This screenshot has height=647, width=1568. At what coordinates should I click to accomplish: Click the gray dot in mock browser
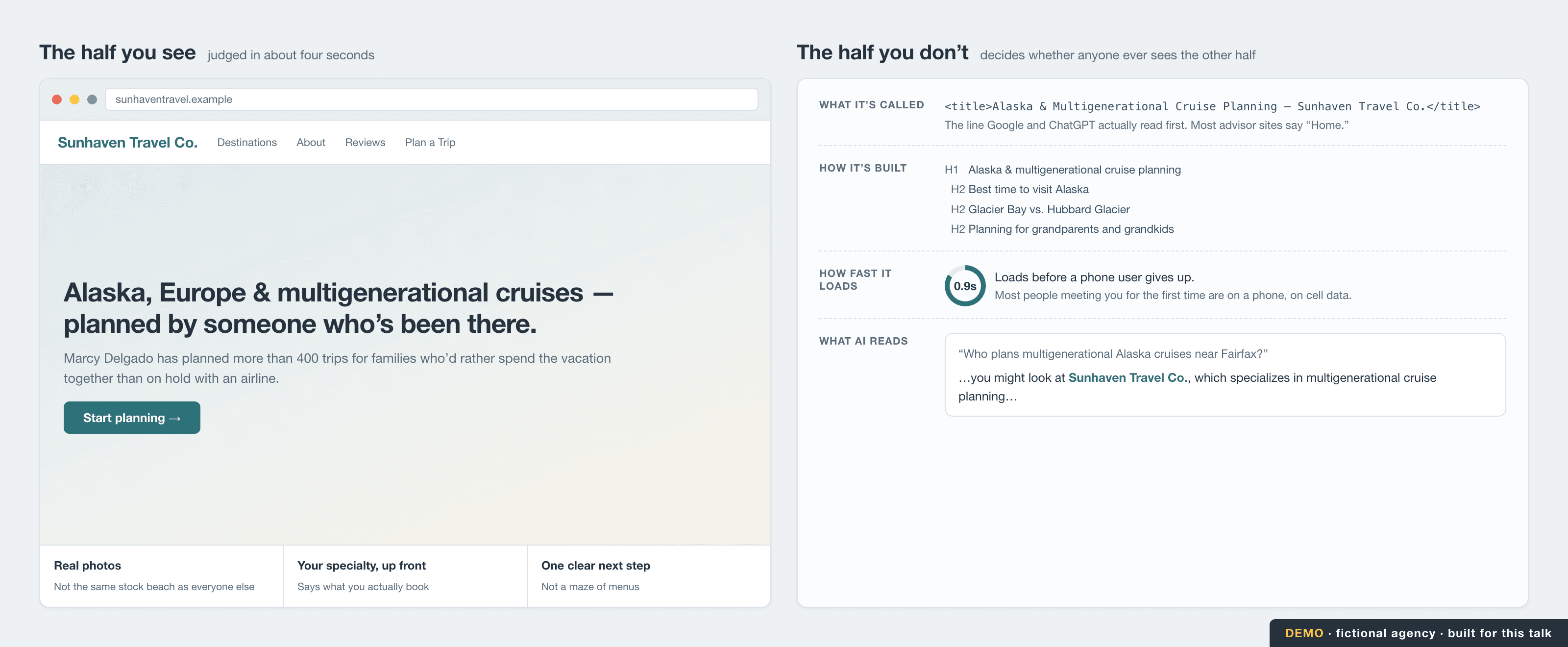click(x=92, y=99)
